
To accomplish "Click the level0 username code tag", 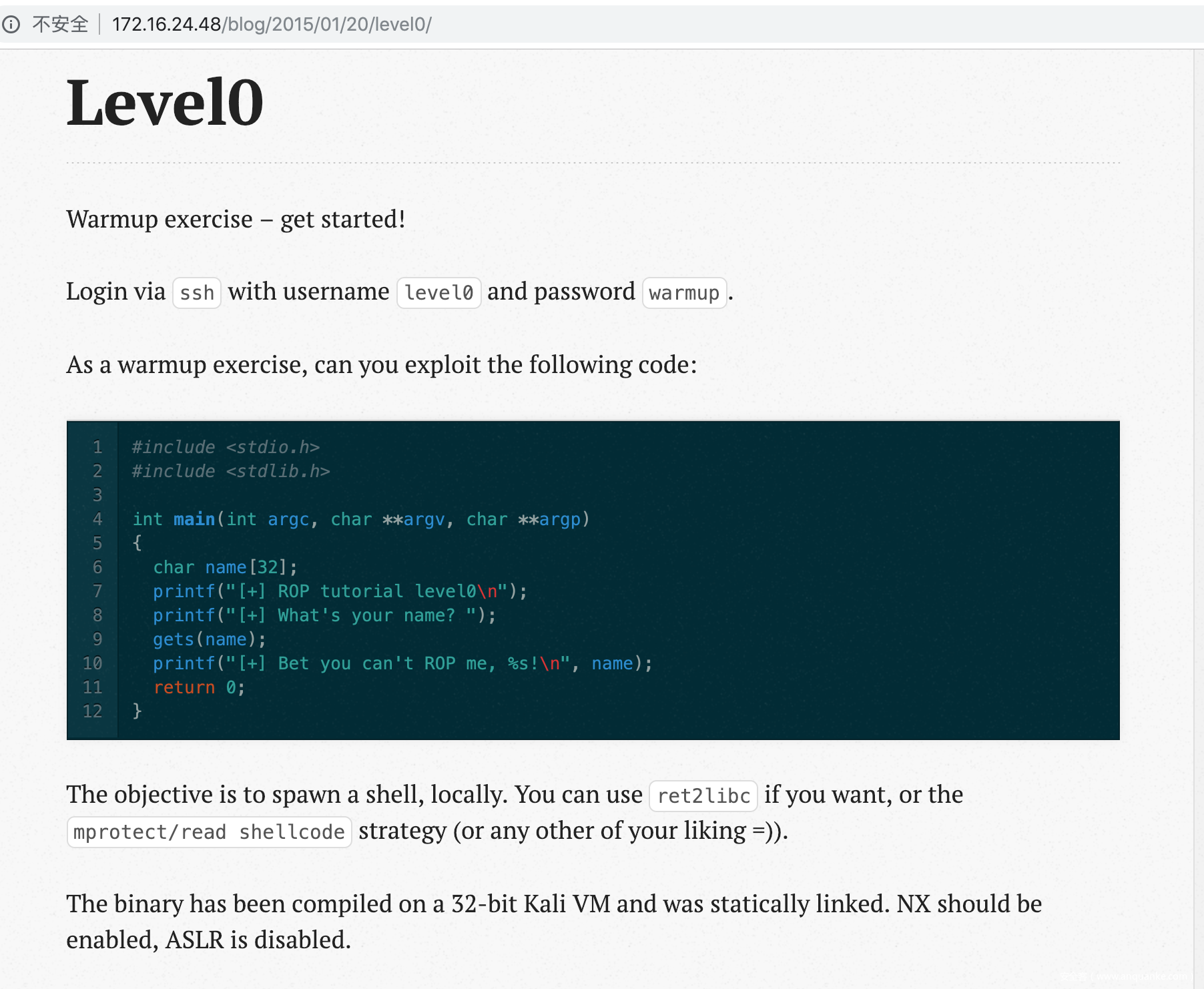I will 438,293.
